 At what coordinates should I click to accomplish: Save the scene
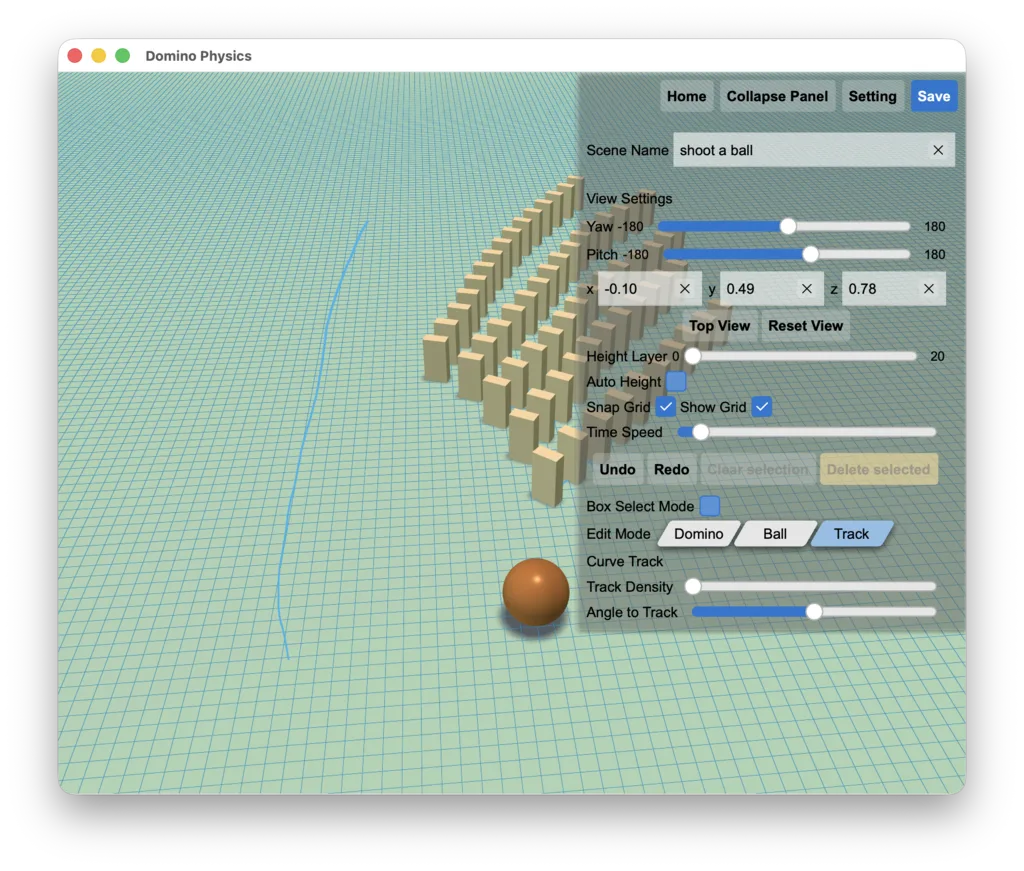click(934, 97)
